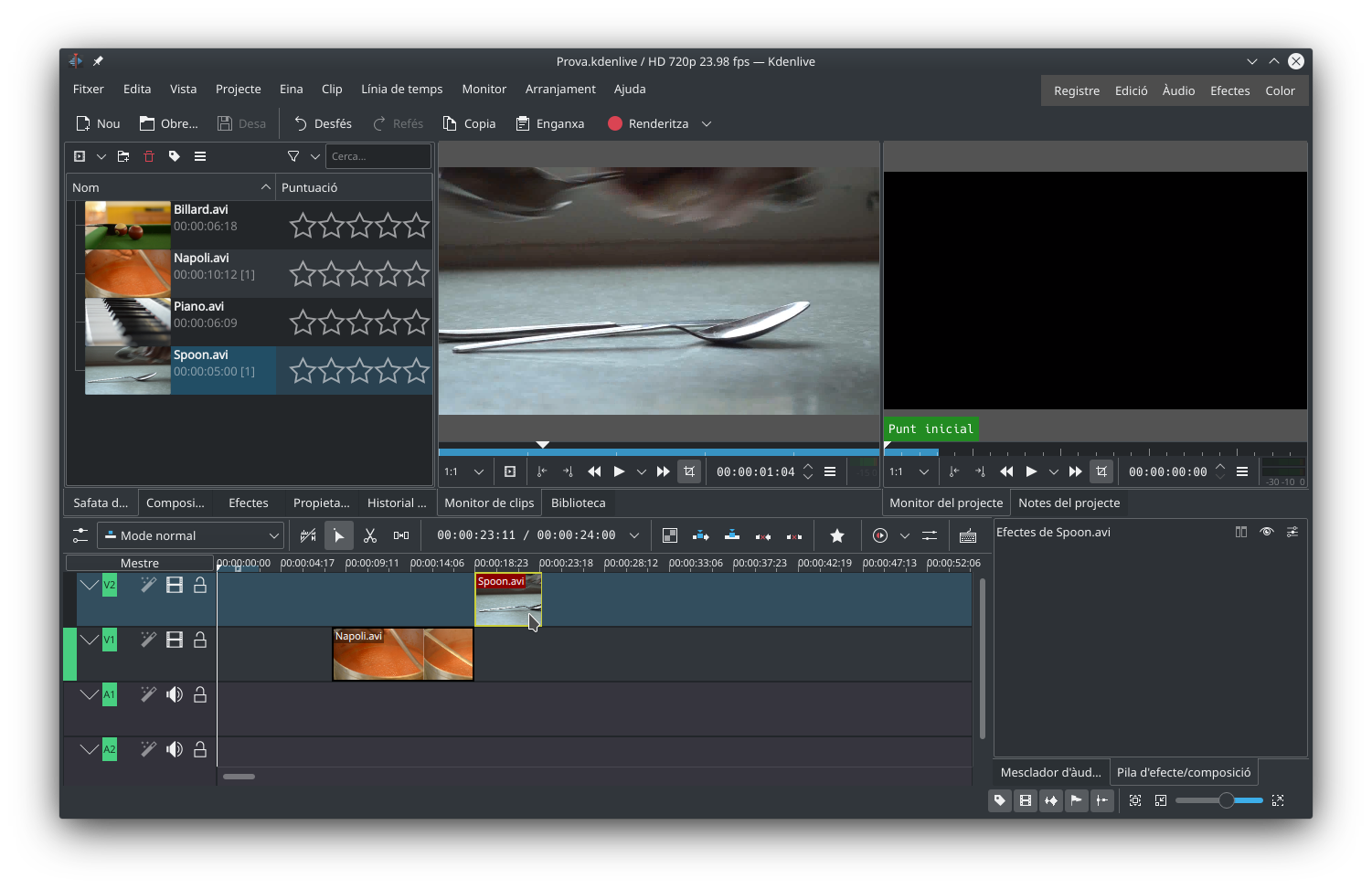Play the project monitor
This screenshot has width=1372, height=889.
[1031, 471]
